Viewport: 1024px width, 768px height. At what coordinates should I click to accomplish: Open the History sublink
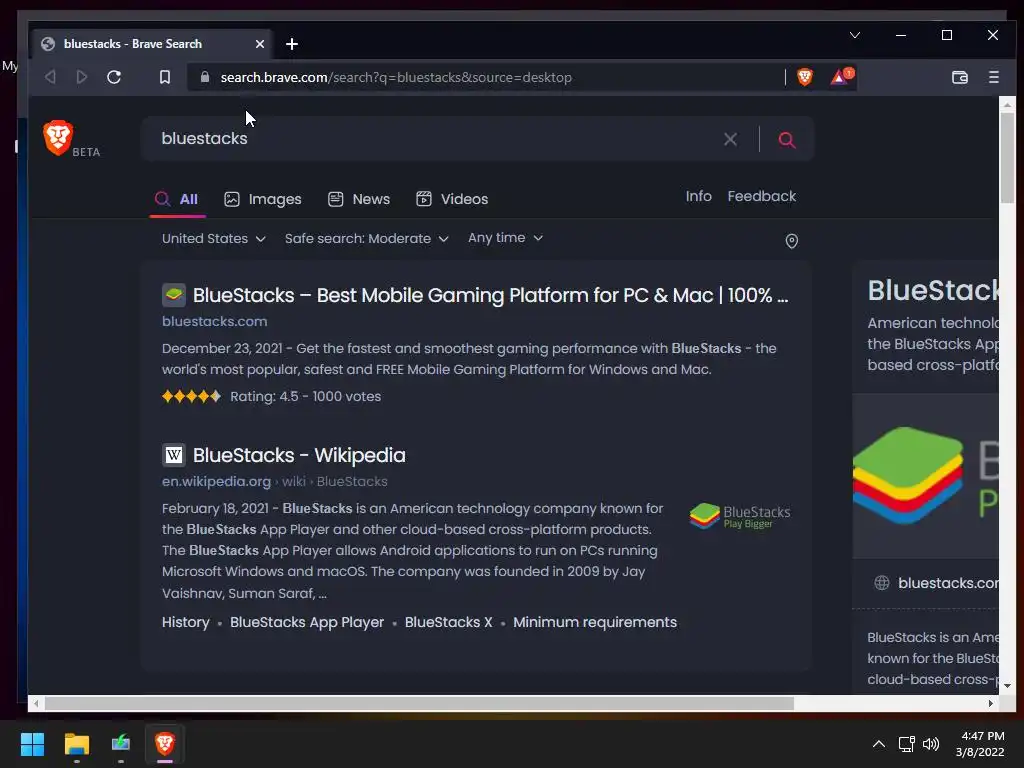click(185, 622)
